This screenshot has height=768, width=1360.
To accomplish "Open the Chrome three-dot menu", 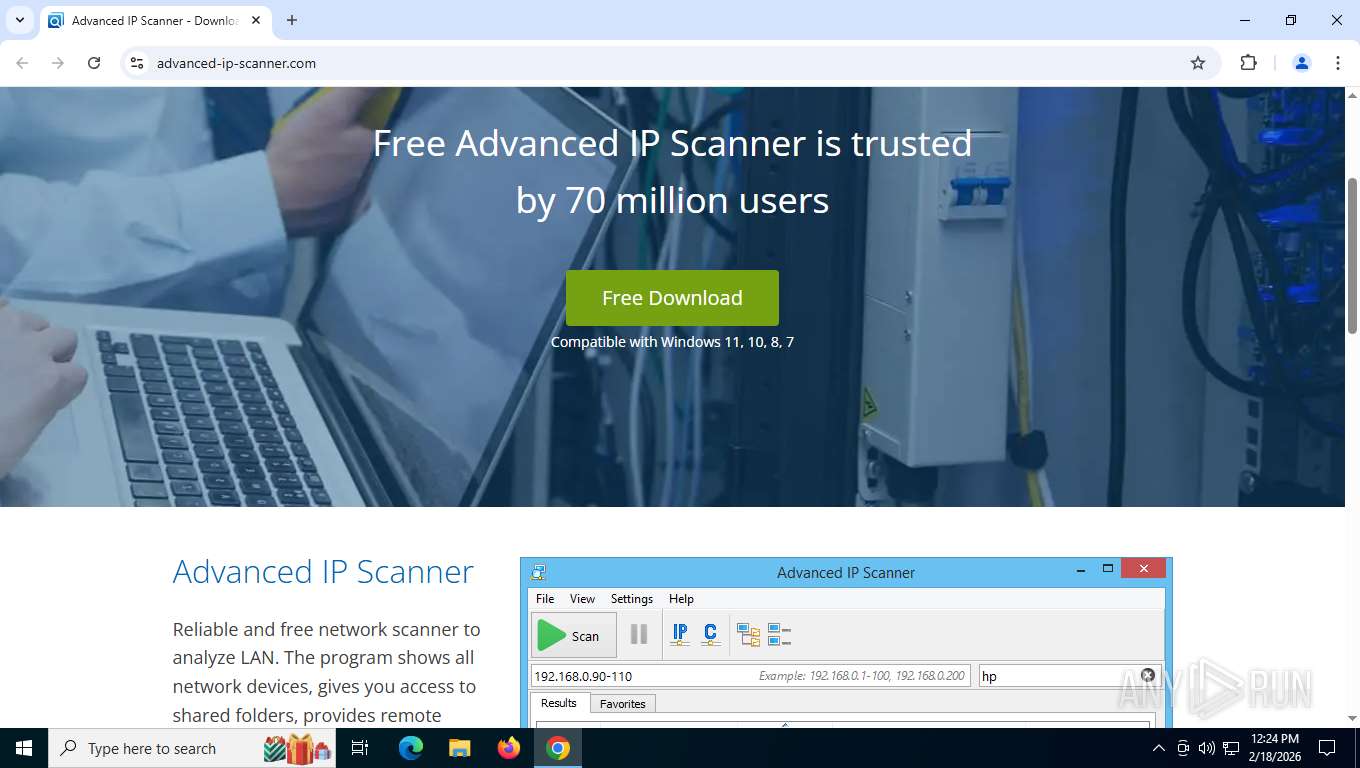I will tap(1338, 63).
